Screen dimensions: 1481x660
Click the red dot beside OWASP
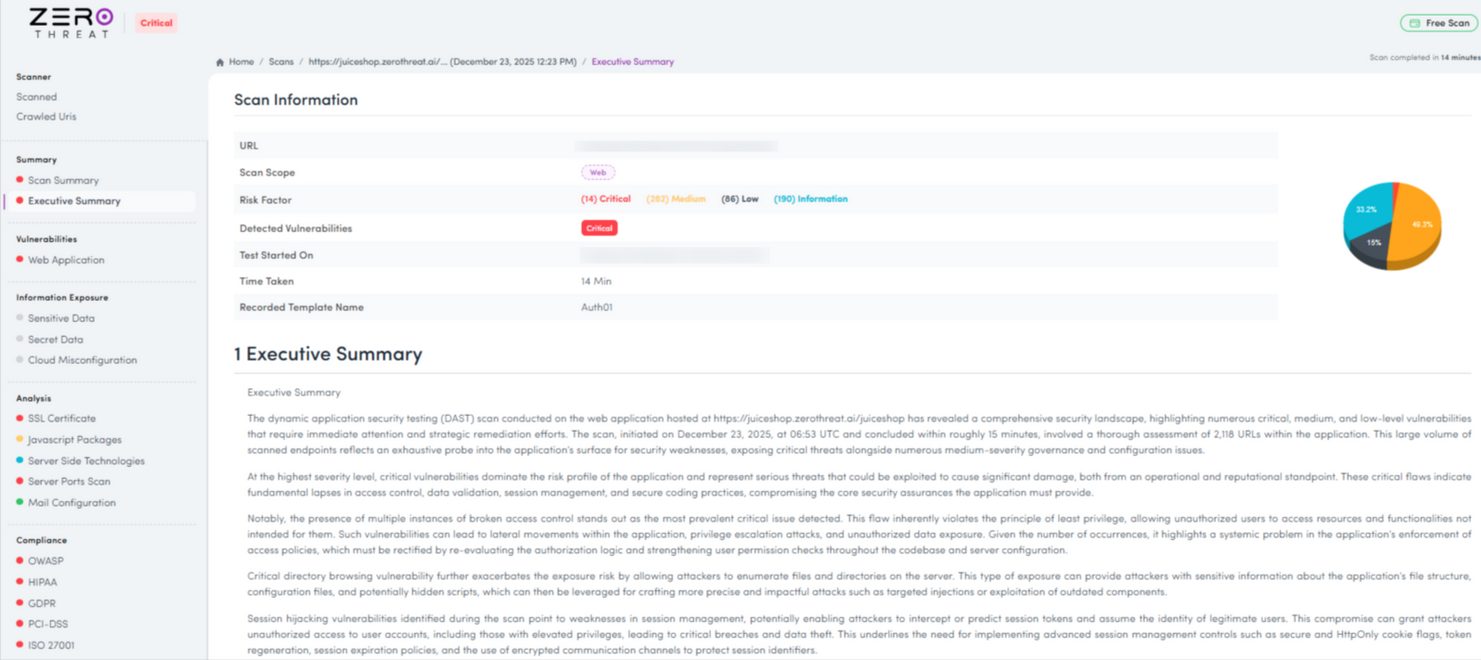(x=19, y=561)
